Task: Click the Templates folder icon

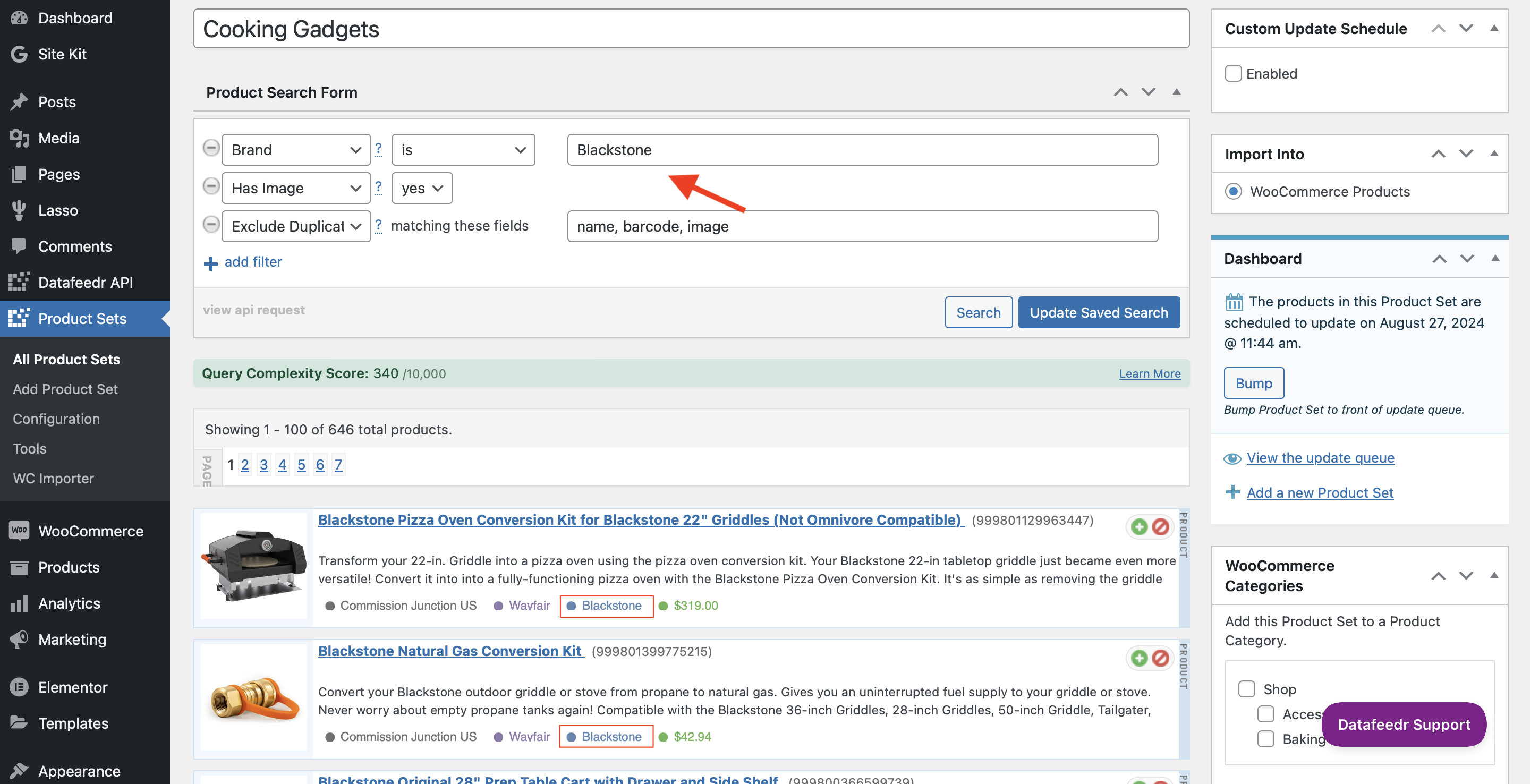Action: tap(19, 723)
